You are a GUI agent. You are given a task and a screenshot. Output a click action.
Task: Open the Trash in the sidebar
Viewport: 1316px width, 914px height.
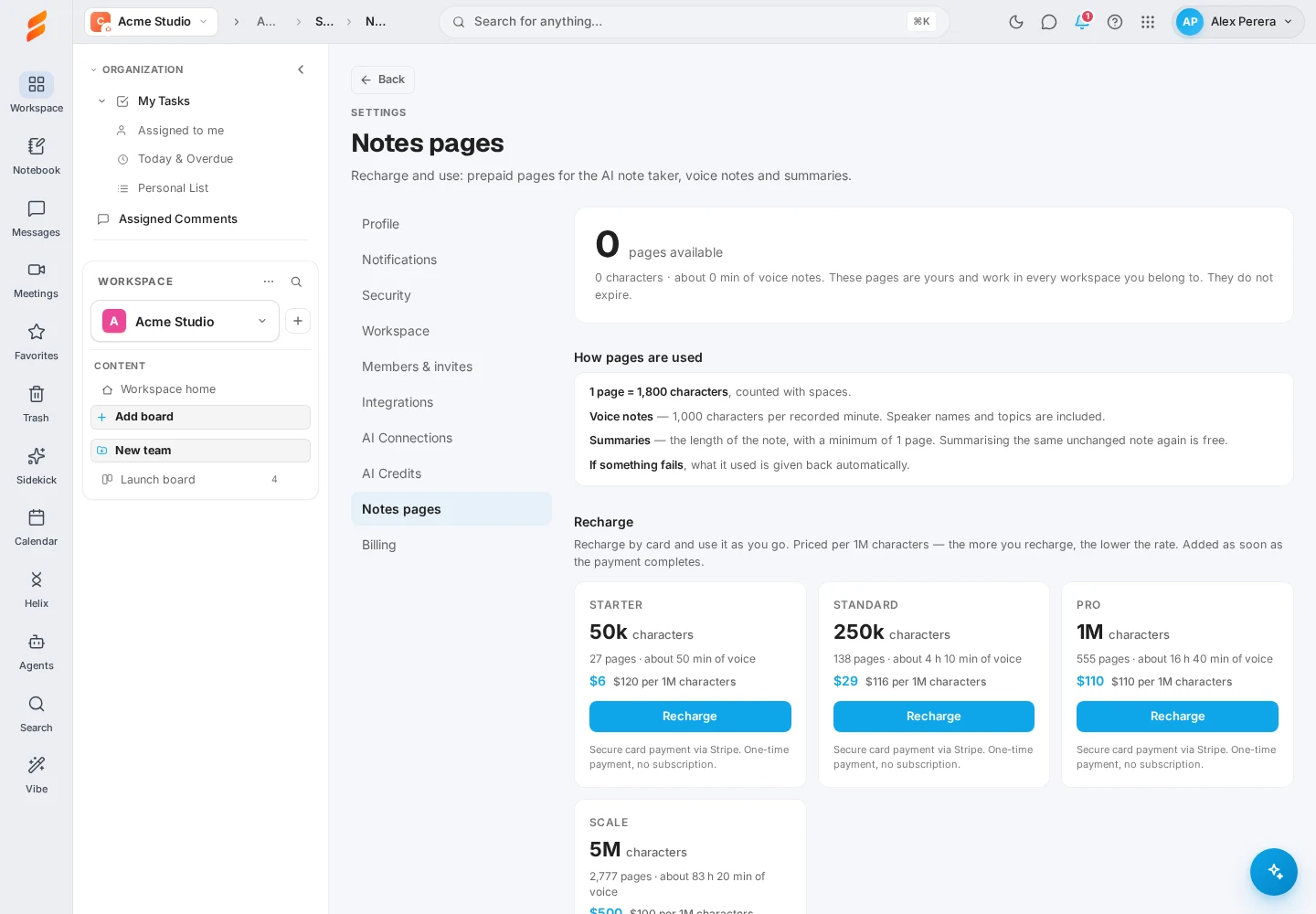[37, 403]
